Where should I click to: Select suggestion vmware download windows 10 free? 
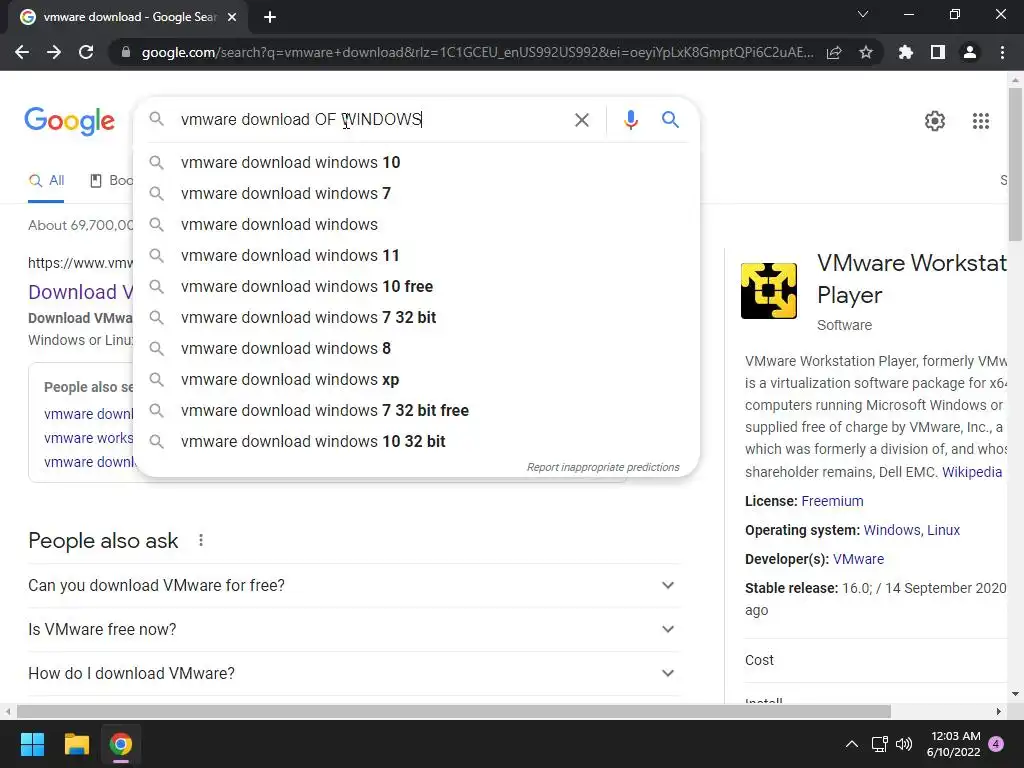pos(416,286)
